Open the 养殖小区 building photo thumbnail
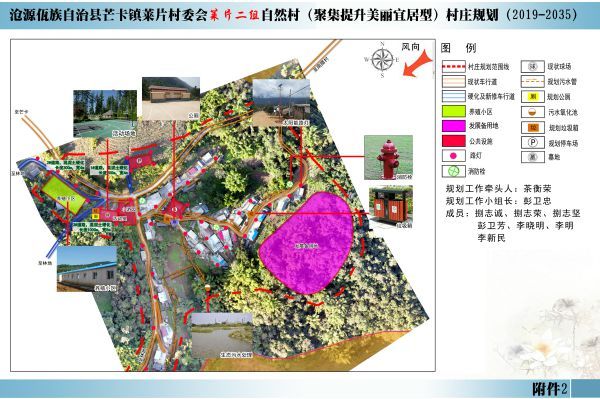 86,269
